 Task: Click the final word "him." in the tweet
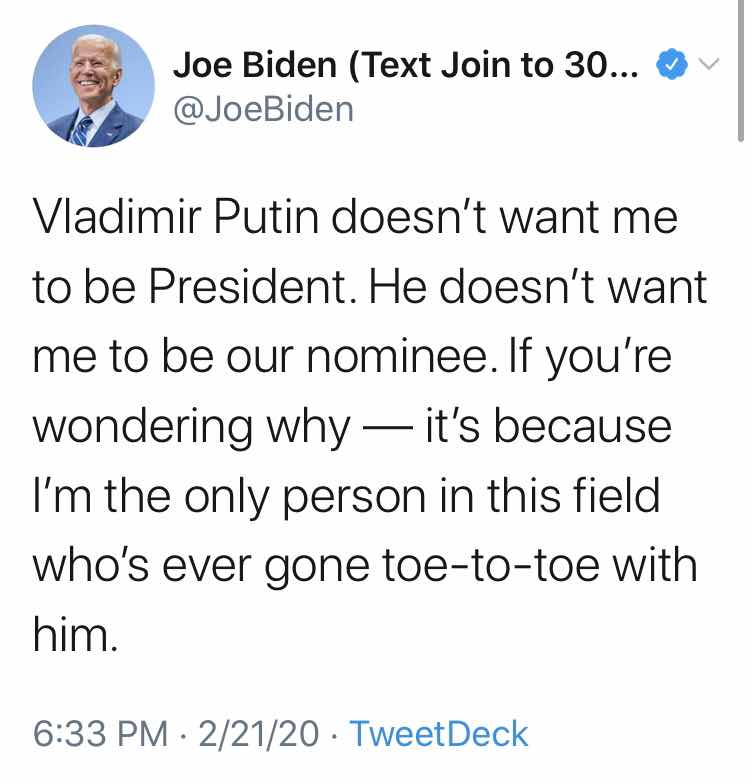coord(75,635)
